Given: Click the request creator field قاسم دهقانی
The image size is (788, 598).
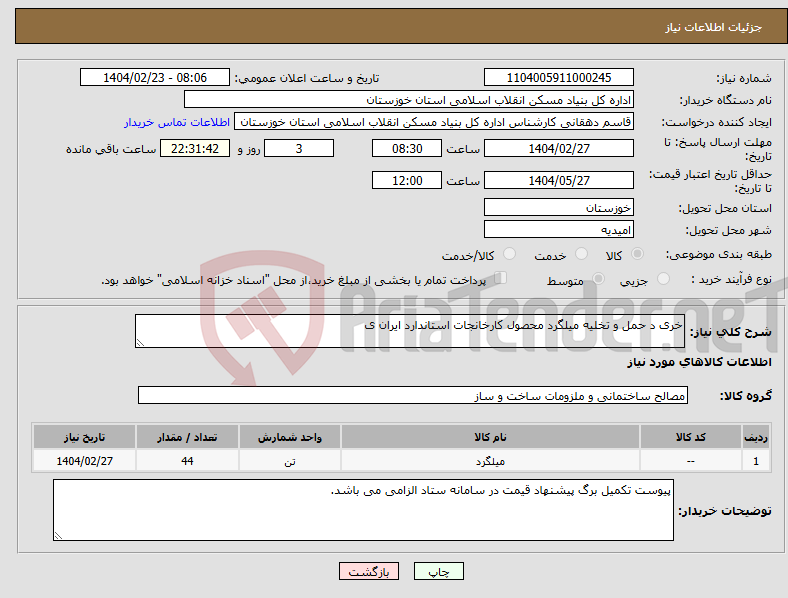Looking at the screenshot, I should (434, 122).
